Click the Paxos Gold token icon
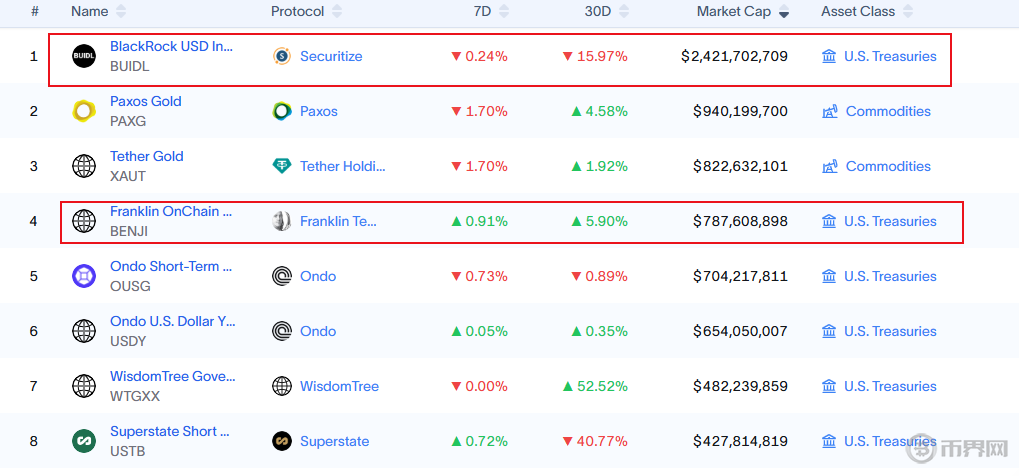This screenshot has width=1019, height=476. 84,111
